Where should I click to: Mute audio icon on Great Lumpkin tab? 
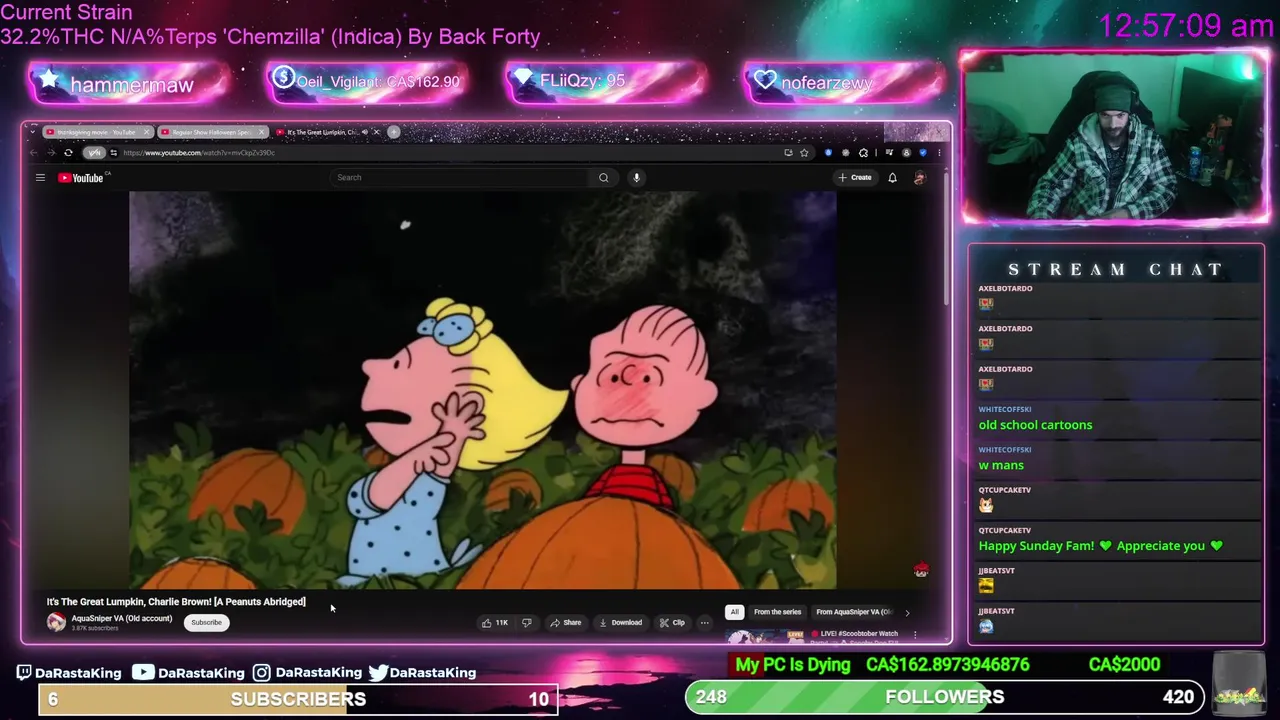[x=365, y=132]
